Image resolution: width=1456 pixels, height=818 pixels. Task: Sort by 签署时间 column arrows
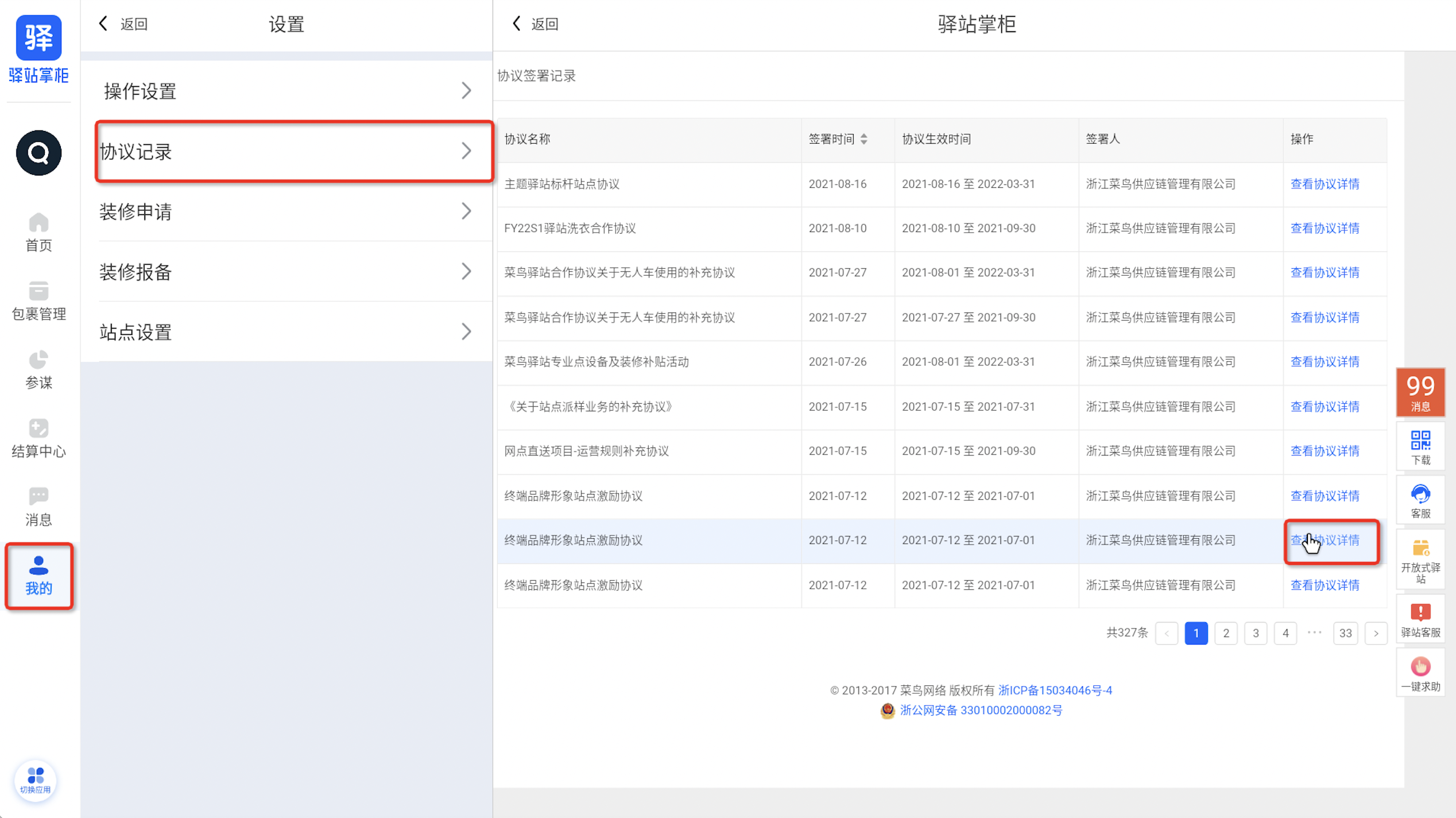(x=863, y=139)
